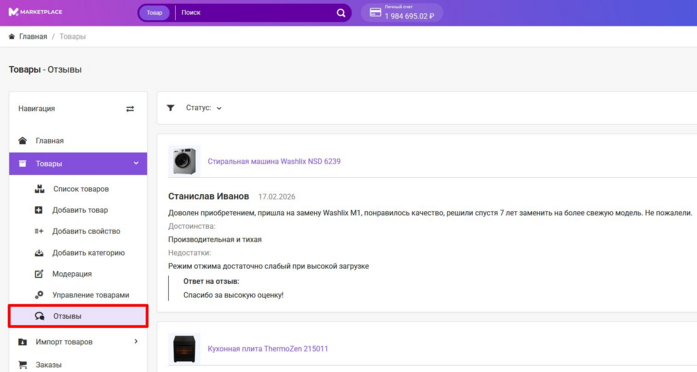
Task: Click the Главная breadcrumb link
Action: coord(33,36)
